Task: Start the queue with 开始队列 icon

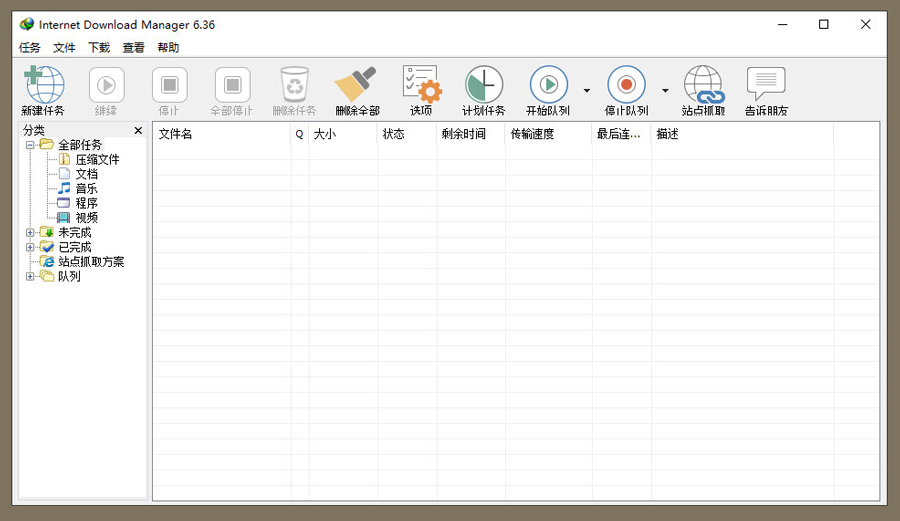Action: (548, 86)
